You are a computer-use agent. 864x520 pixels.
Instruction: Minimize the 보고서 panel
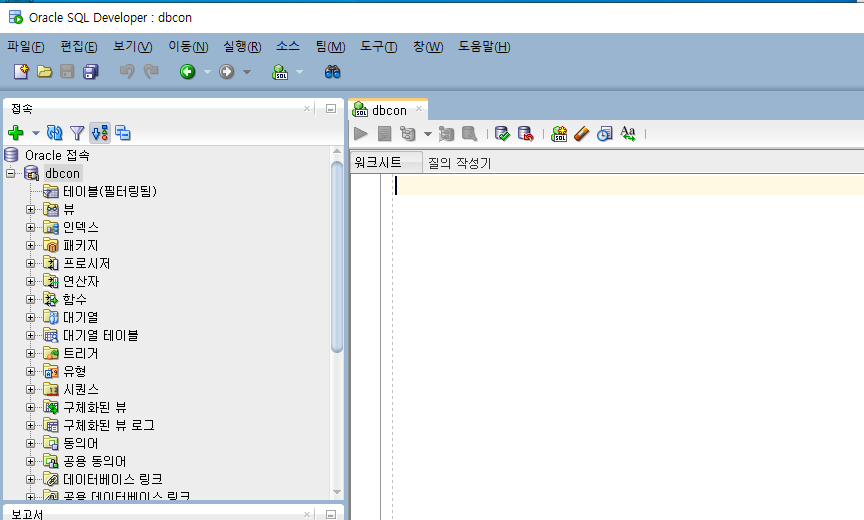tap(331, 514)
